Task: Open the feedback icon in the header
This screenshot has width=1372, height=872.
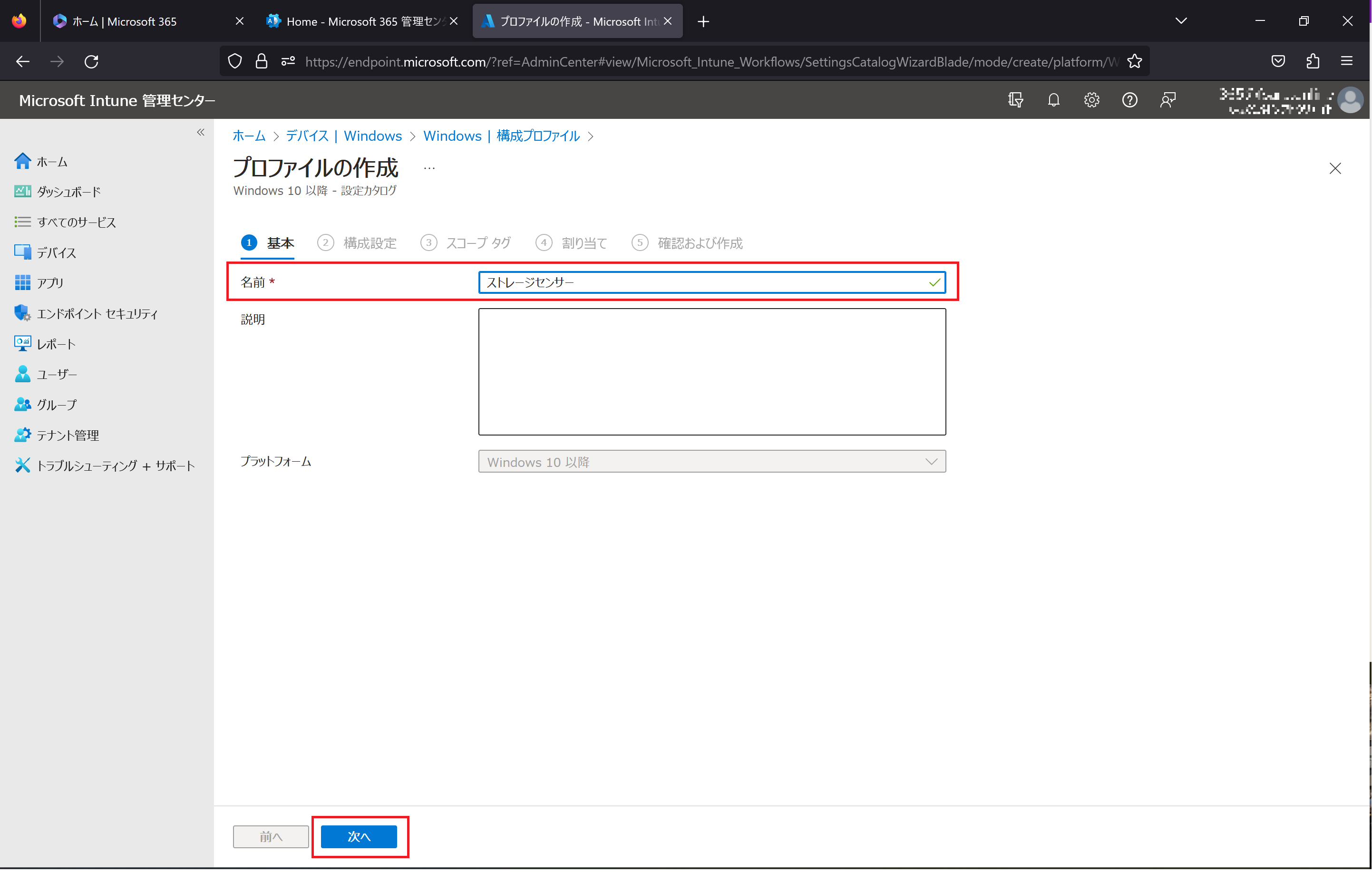Action: [1168, 100]
